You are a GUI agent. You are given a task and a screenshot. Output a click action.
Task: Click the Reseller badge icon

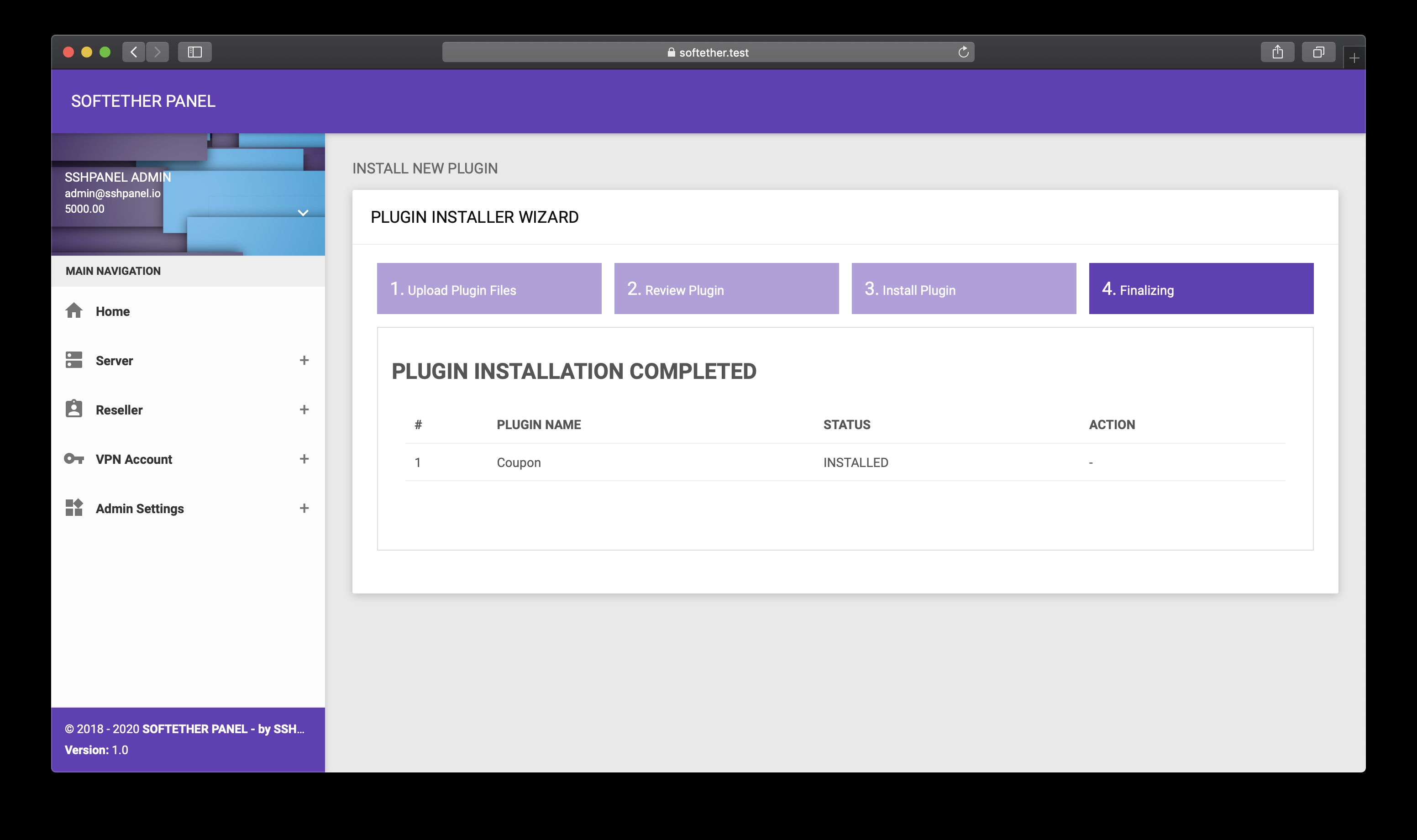coord(73,409)
